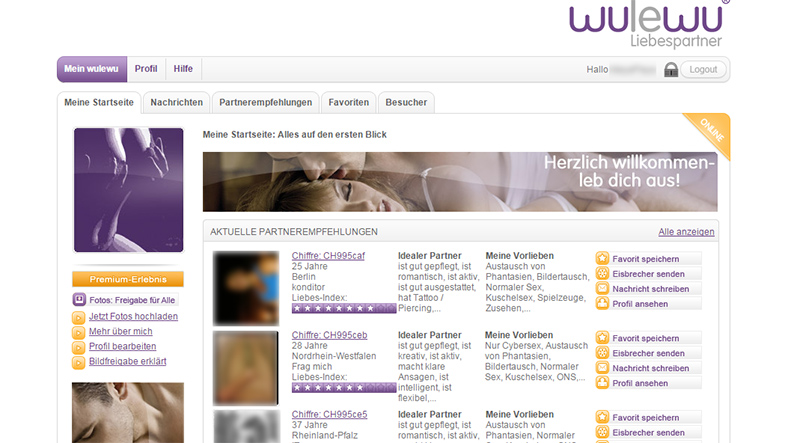Click arrow icon beside Mehr über mich
Screen dimensions: 800x443
pyautogui.click(x=78, y=333)
